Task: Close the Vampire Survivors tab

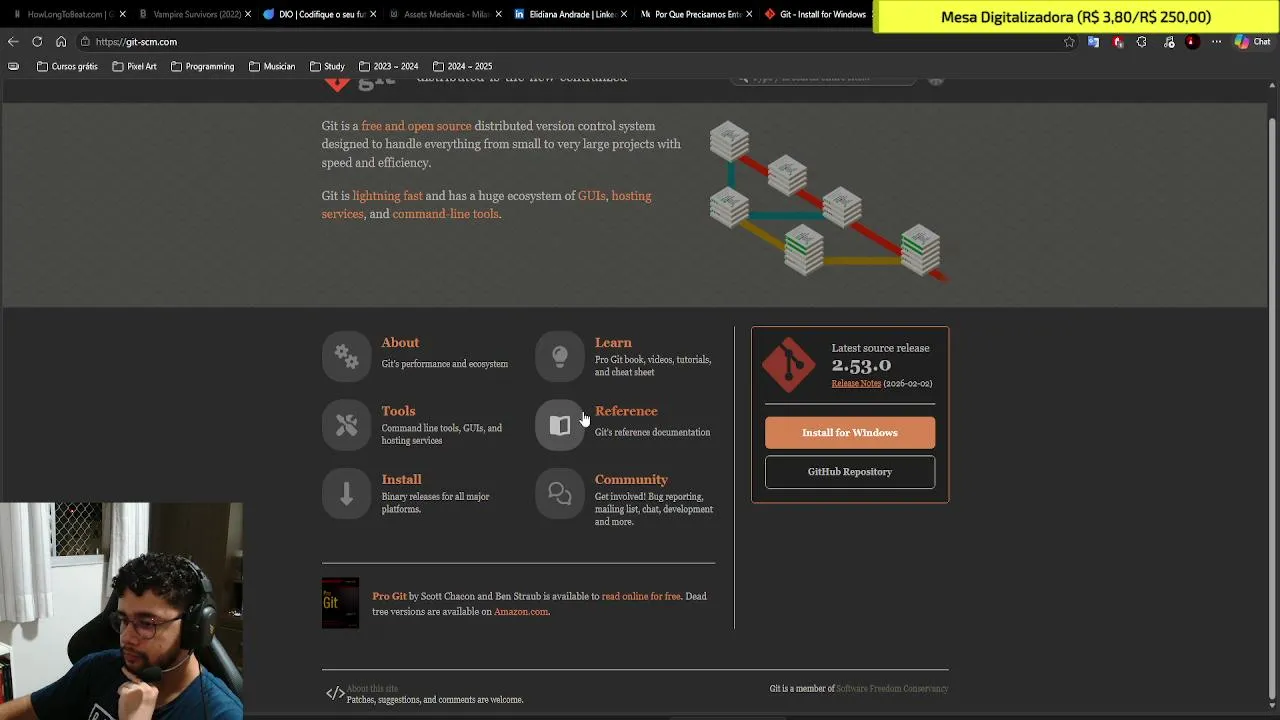Action: [x=248, y=15]
